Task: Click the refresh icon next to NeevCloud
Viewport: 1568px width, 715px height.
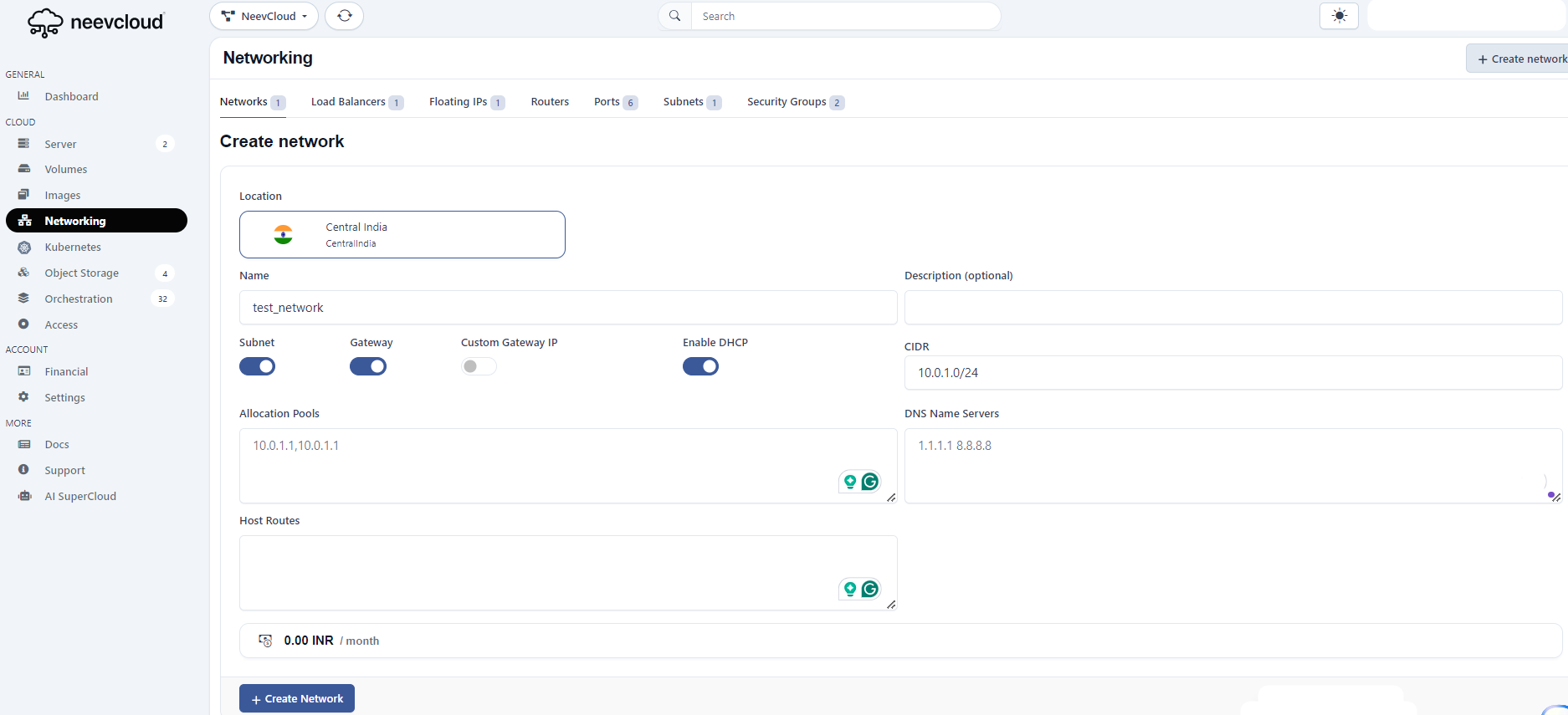Action: tap(344, 16)
